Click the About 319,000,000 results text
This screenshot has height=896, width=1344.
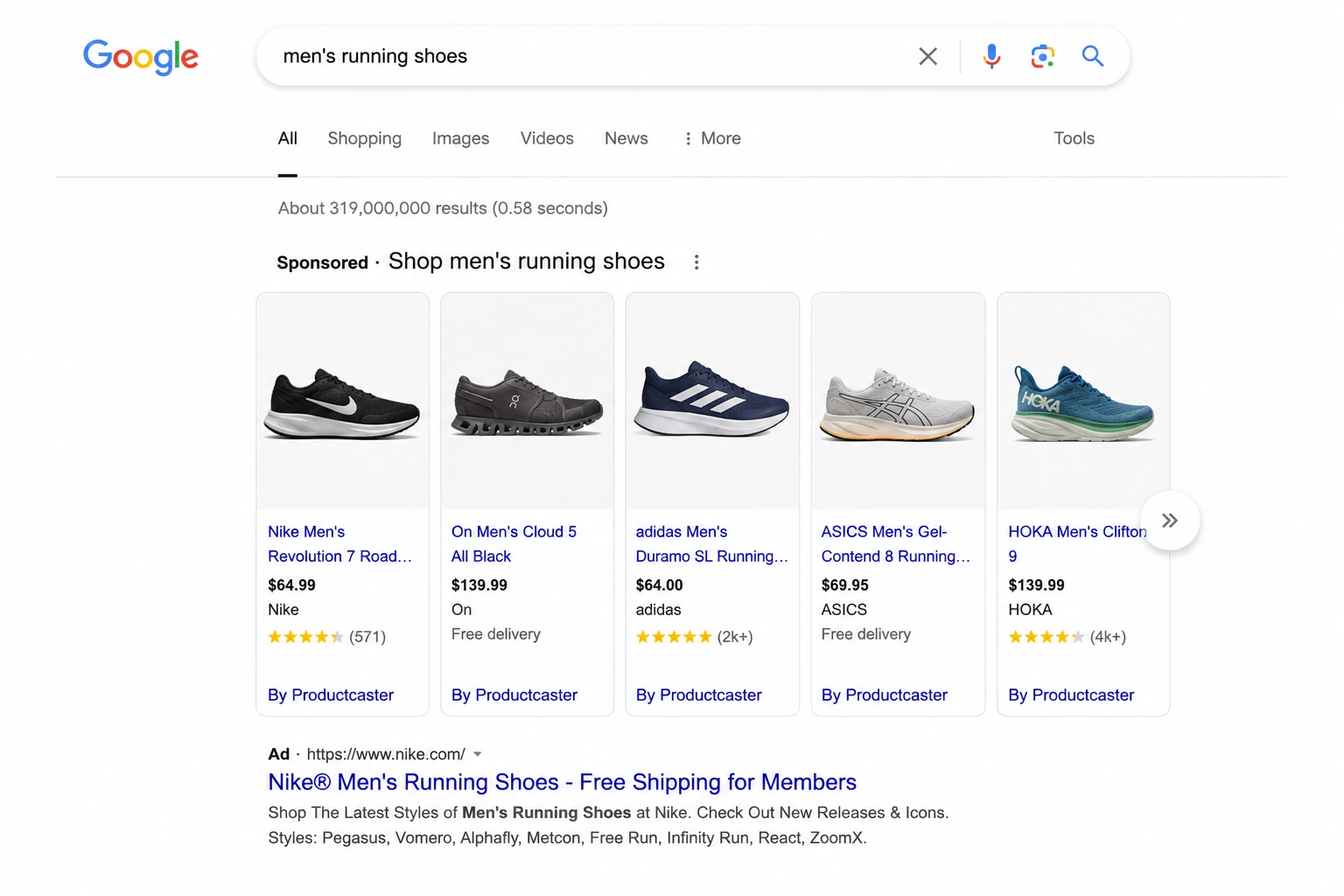click(443, 208)
